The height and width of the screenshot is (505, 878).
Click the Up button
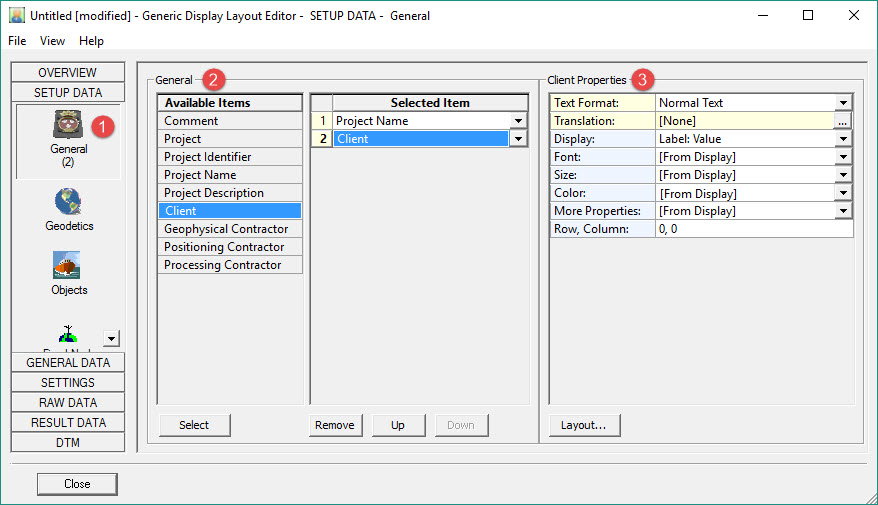click(x=398, y=425)
